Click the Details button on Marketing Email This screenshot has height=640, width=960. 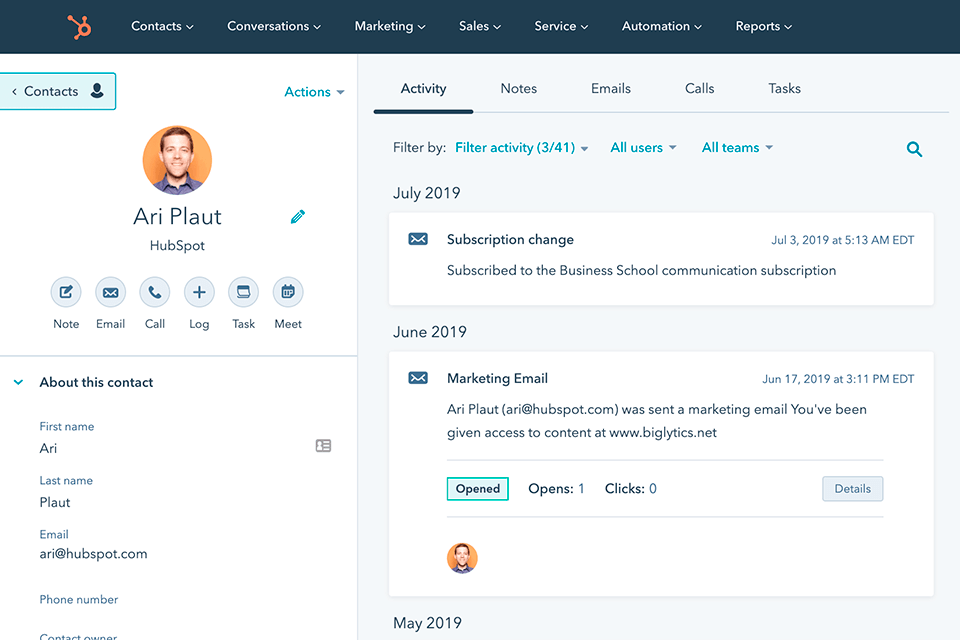(x=852, y=489)
